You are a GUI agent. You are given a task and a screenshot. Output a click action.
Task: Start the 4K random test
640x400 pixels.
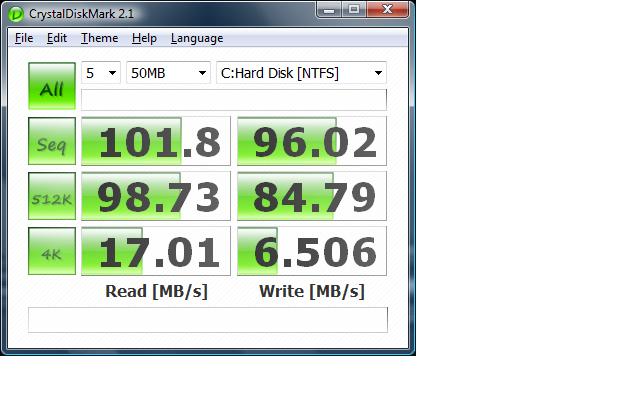(52, 251)
